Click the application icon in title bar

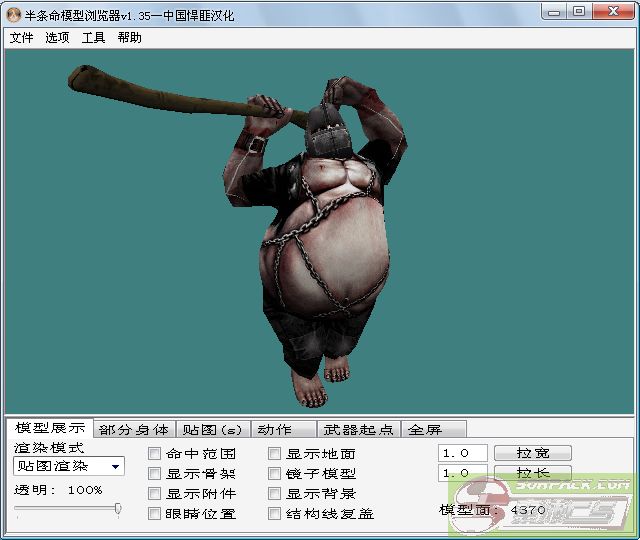pyautogui.click(x=14, y=12)
